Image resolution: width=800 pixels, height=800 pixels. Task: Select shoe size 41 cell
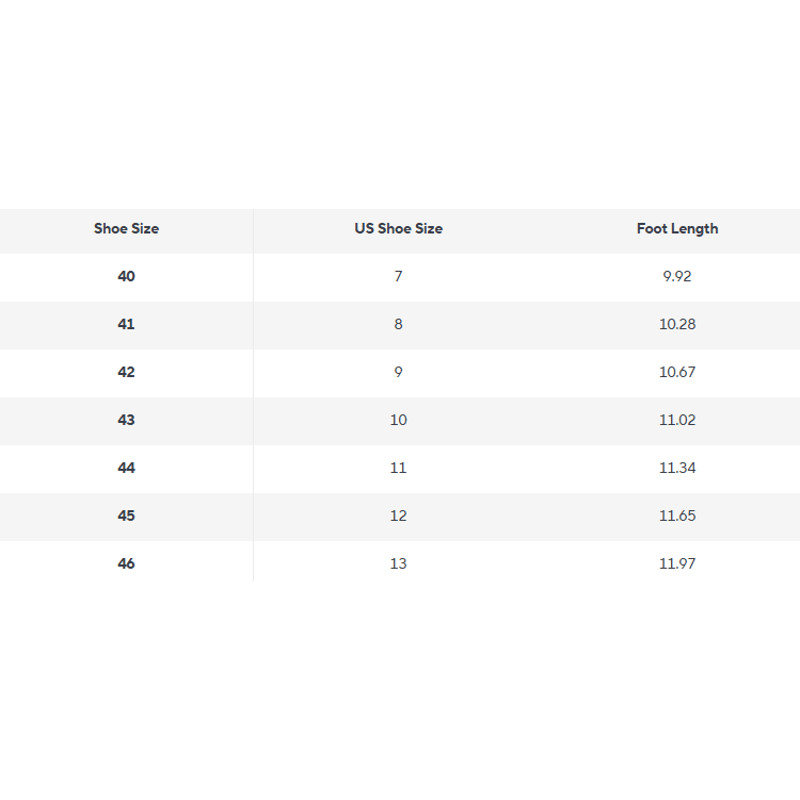[126, 324]
